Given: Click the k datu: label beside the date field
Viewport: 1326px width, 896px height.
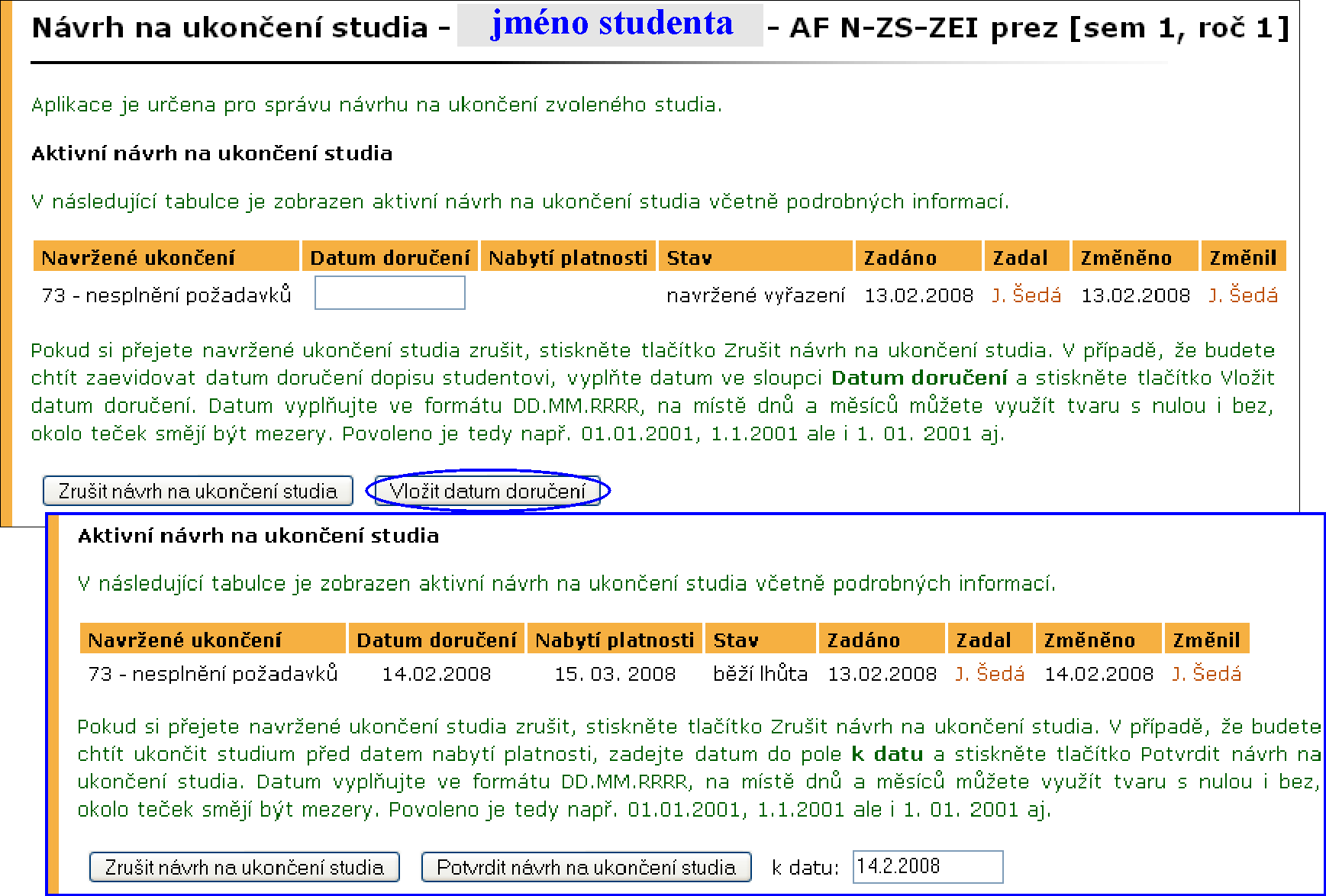Looking at the screenshot, I should (805, 868).
